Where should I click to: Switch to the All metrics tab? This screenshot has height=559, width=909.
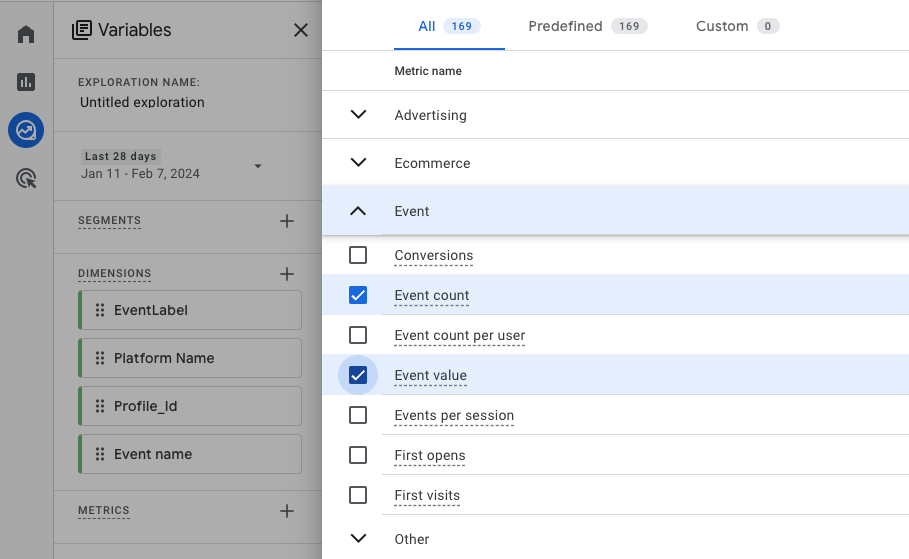click(449, 26)
